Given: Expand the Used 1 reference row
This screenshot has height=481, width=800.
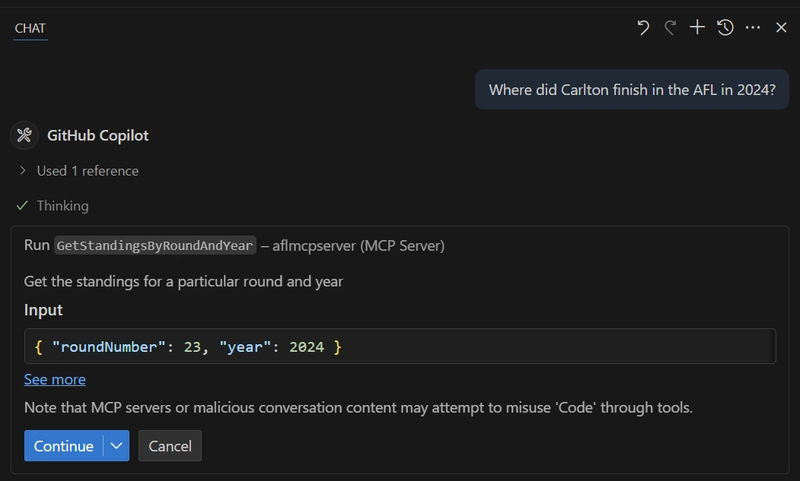Looking at the screenshot, I should [79, 171].
